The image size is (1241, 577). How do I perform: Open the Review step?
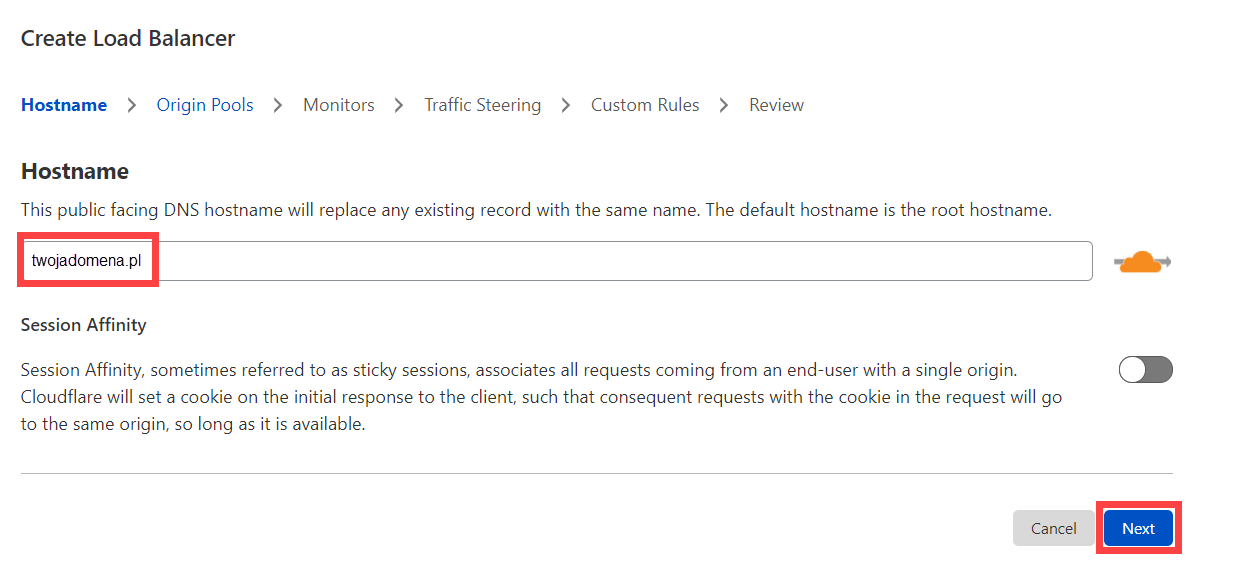tap(777, 105)
